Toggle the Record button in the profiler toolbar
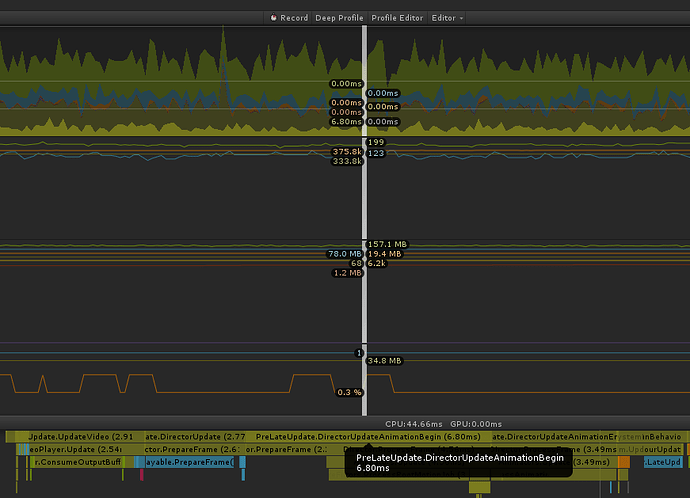The width and height of the screenshot is (690, 498). pos(289,18)
